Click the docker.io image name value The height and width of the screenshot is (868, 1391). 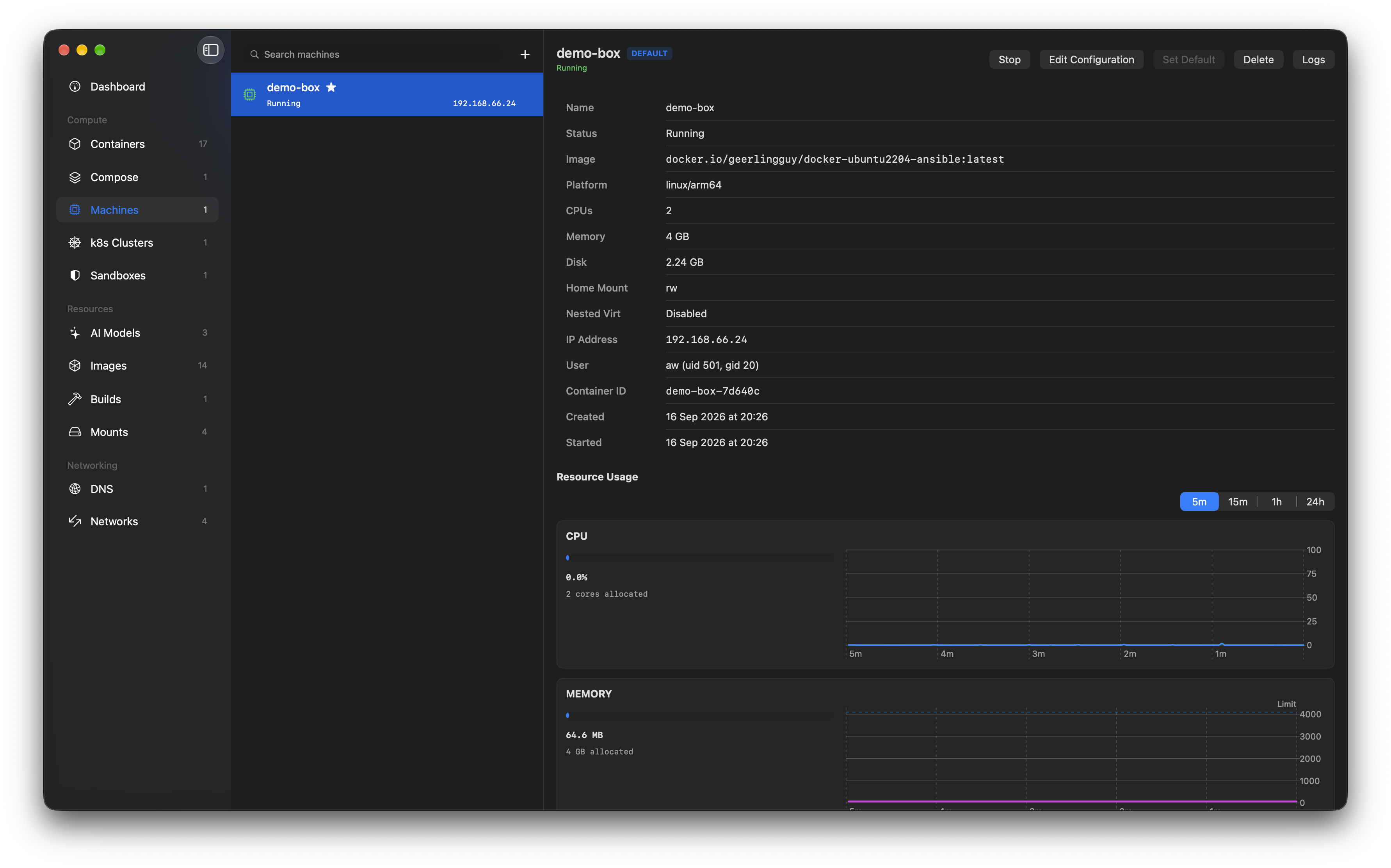click(835, 159)
